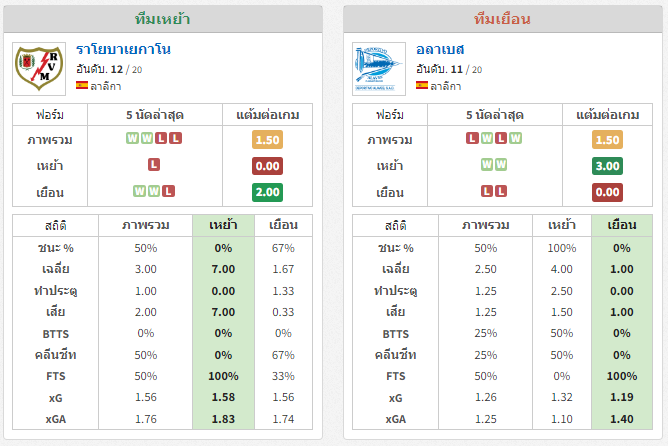Click the Spanish flag beside the away team's league
Screen dimensions: 668x446
pos(422,86)
